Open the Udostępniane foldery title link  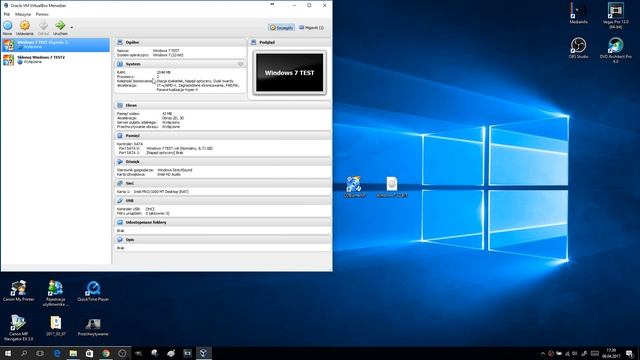(x=146, y=222)
